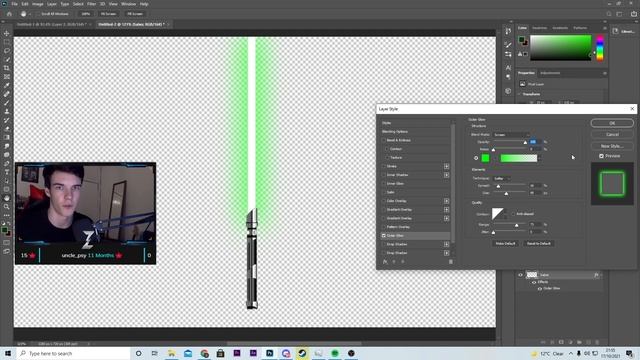Screen dimensions: 640x360
Task: Open the Hand tool preset dropdown arrow
Action: coord(30,14)
